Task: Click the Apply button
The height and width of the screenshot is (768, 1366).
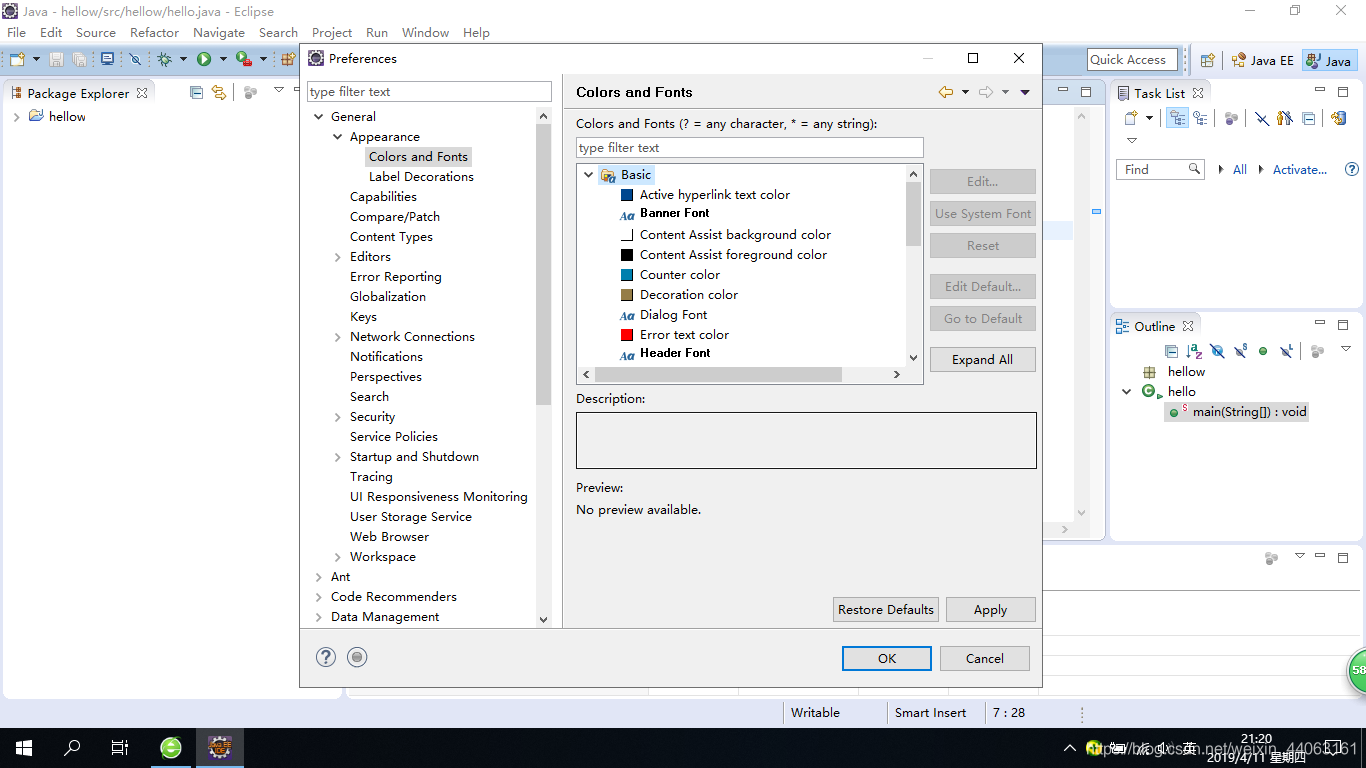Action: point(990,610)
